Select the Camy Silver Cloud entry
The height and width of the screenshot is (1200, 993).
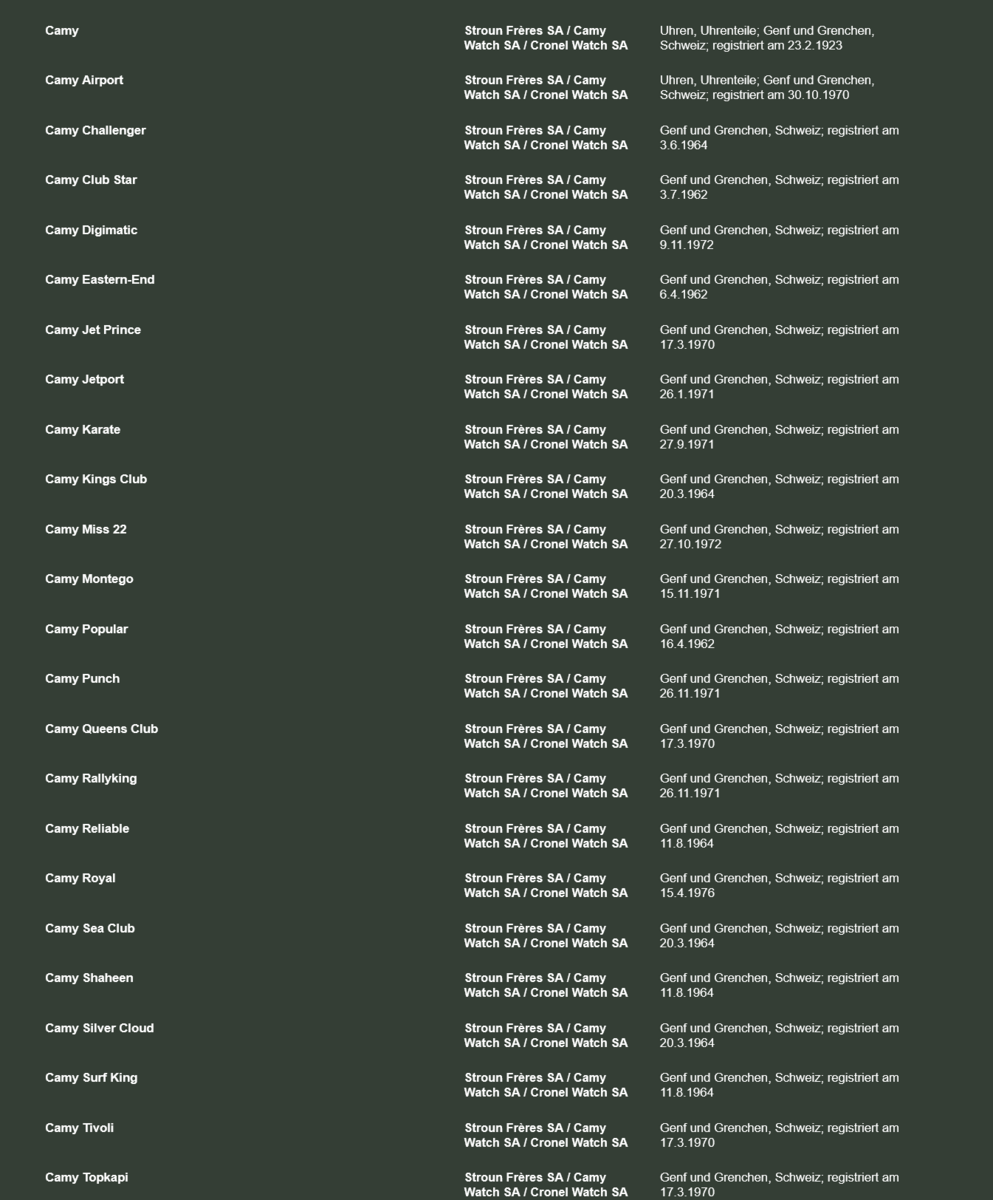click(99, 1028)
